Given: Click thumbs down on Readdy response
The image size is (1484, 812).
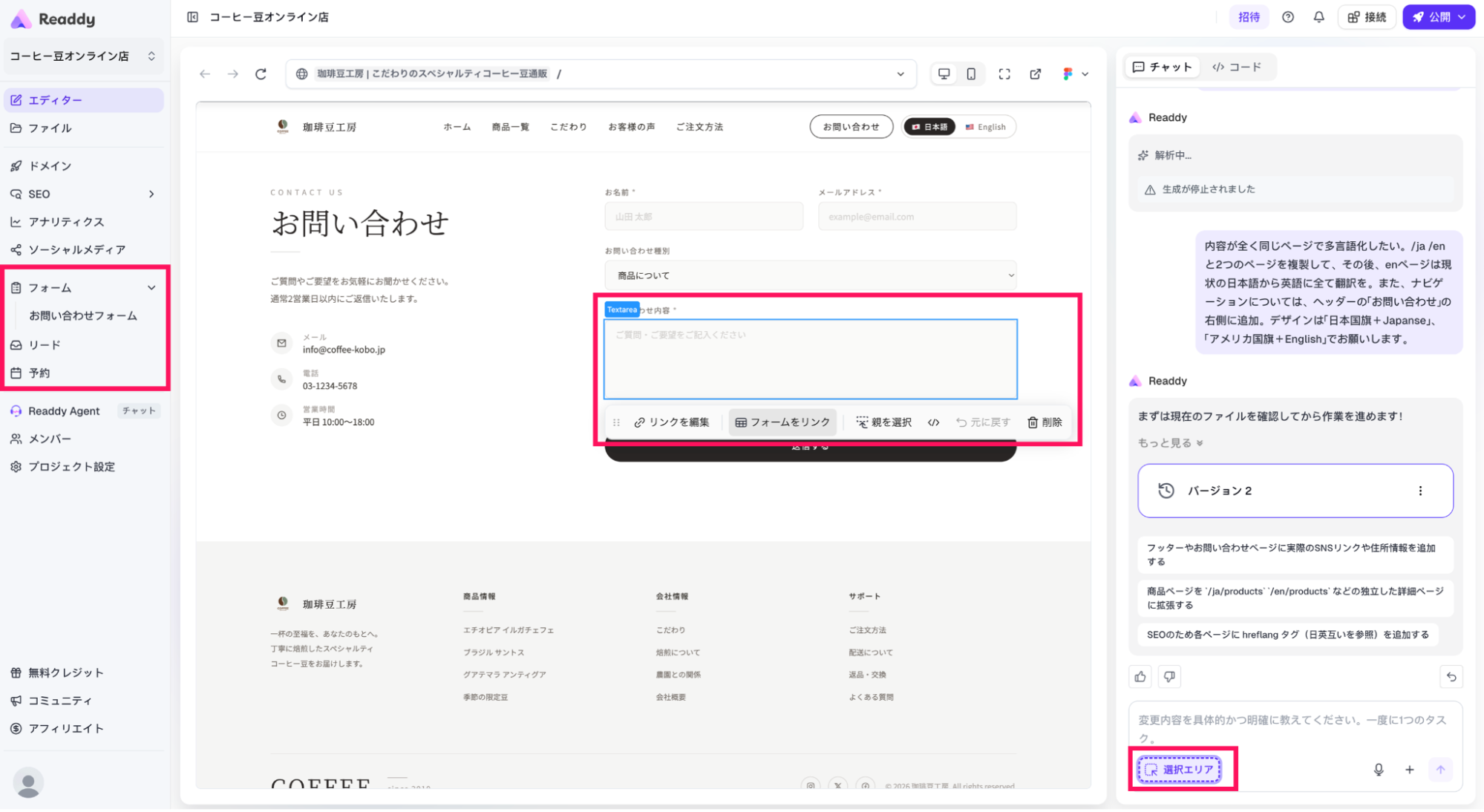Looking at the screenshot, I should click(1169, 676).
